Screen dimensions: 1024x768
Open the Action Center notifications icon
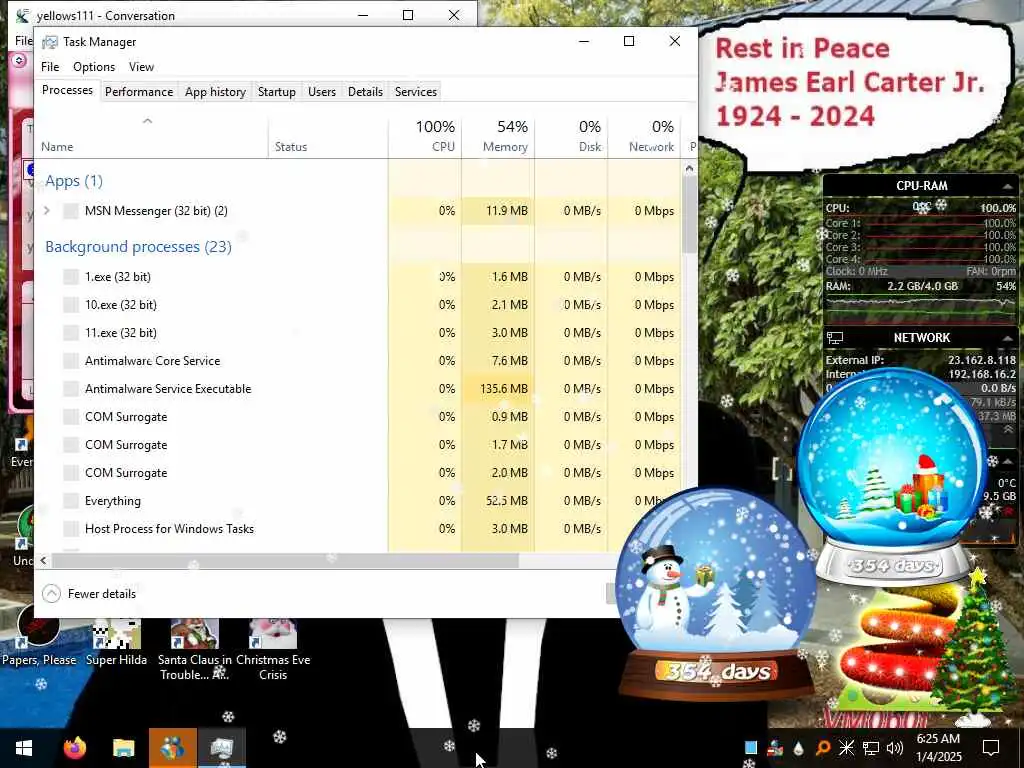(x=991, y=748)
